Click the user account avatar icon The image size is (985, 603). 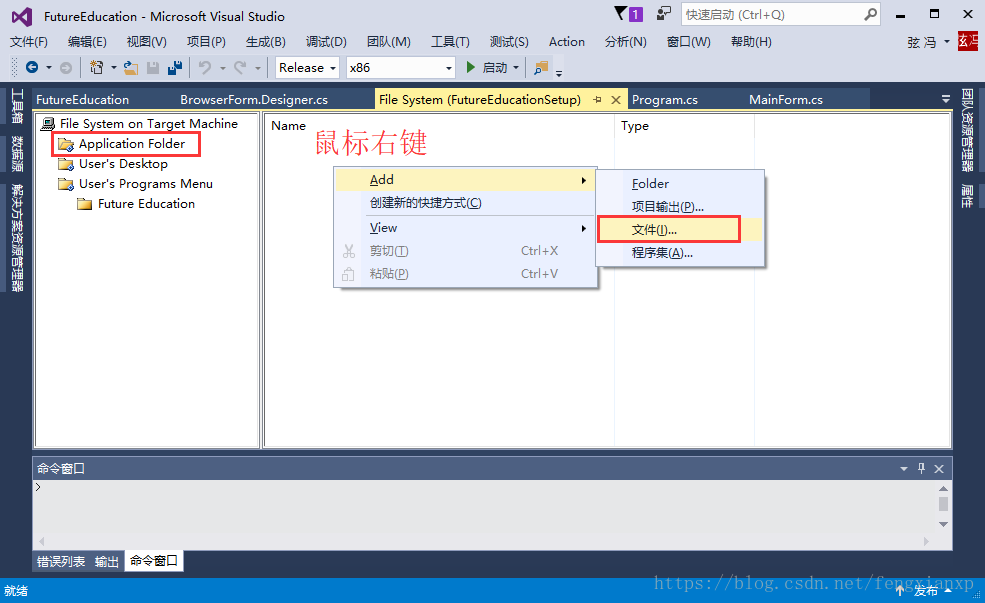coord(968,41)
